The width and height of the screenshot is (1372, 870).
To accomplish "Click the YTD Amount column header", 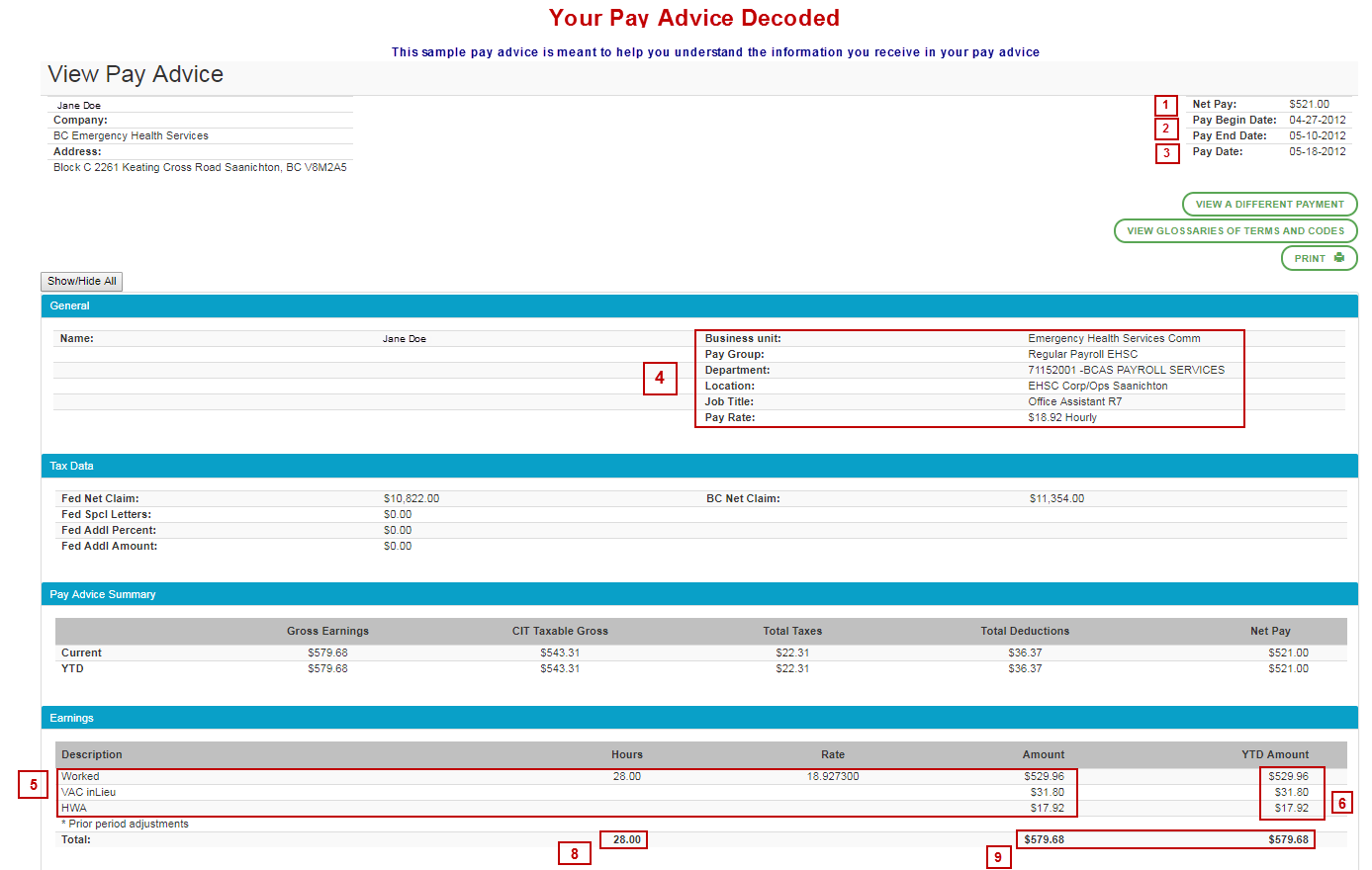I will [1274, 755].
